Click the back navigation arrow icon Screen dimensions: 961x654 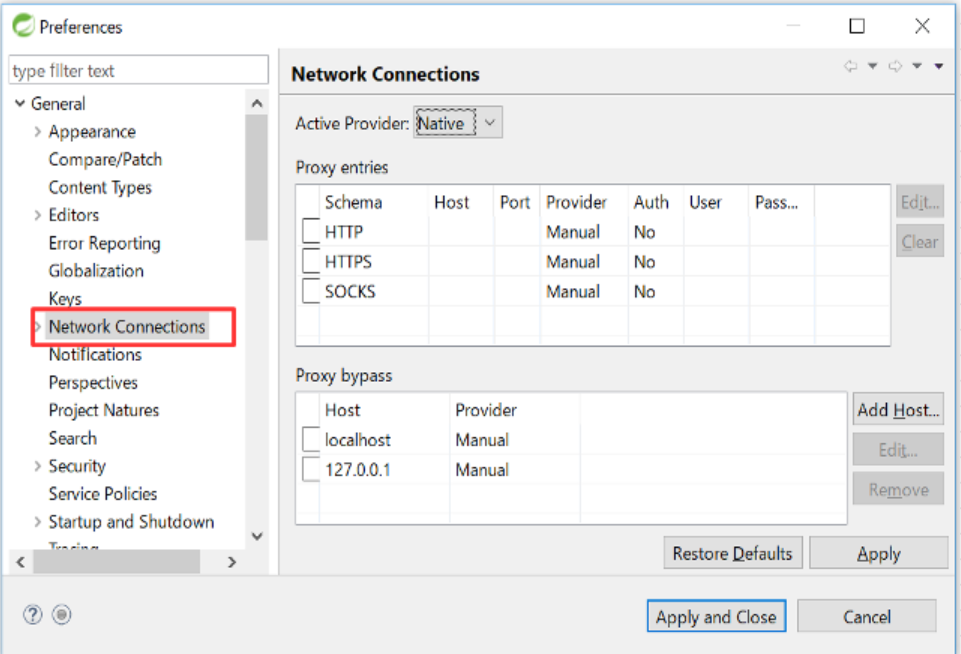click(850, 66)
